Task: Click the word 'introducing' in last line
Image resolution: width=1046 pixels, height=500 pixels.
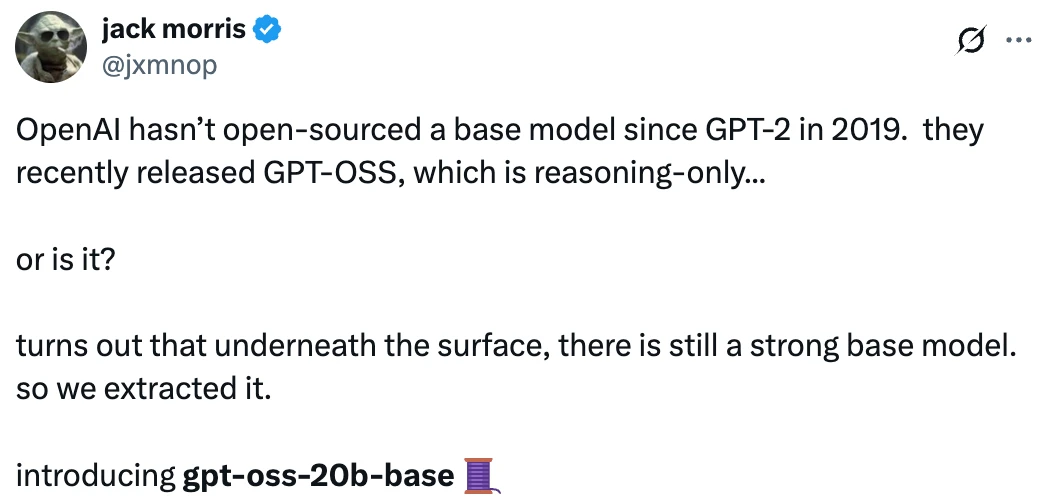Action: pos(96,476)
